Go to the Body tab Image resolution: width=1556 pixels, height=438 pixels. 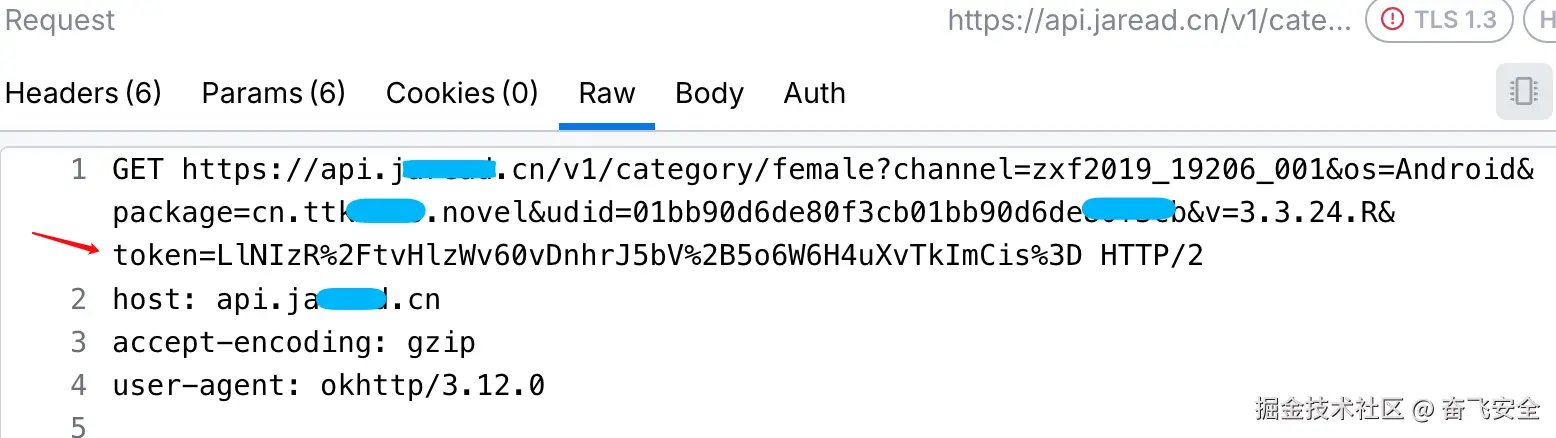(x=709, y=93)
